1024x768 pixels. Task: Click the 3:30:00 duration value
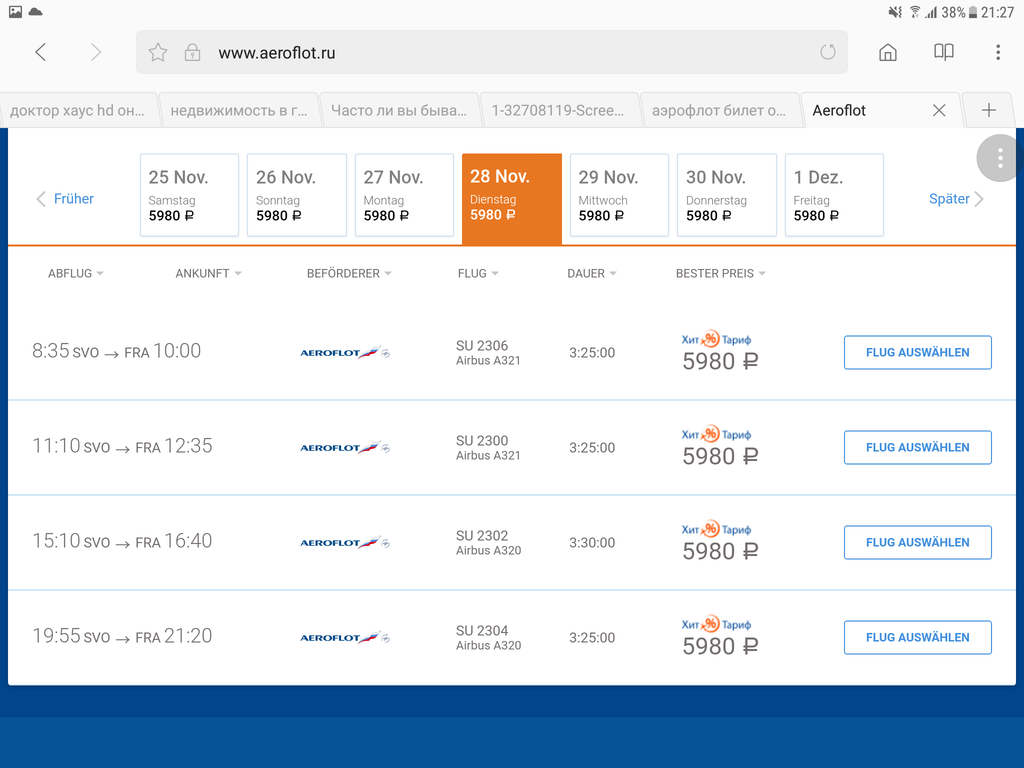(x=592, y=543)
